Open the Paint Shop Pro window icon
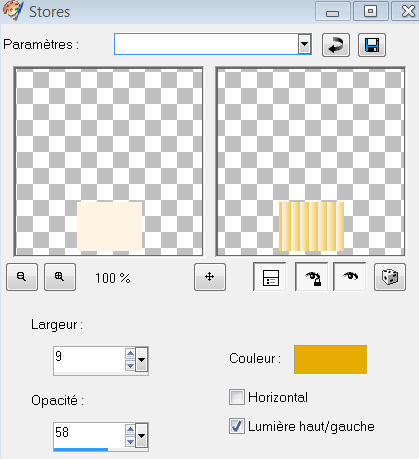419x459 pixels. coord(13,10)
